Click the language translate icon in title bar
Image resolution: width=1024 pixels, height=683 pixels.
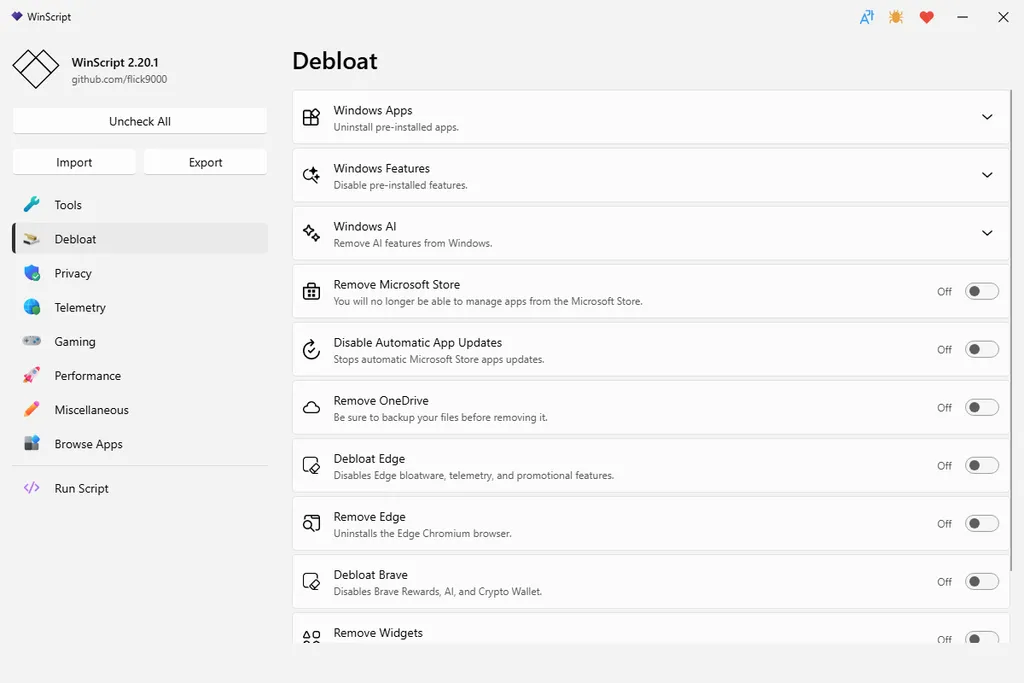867,18
